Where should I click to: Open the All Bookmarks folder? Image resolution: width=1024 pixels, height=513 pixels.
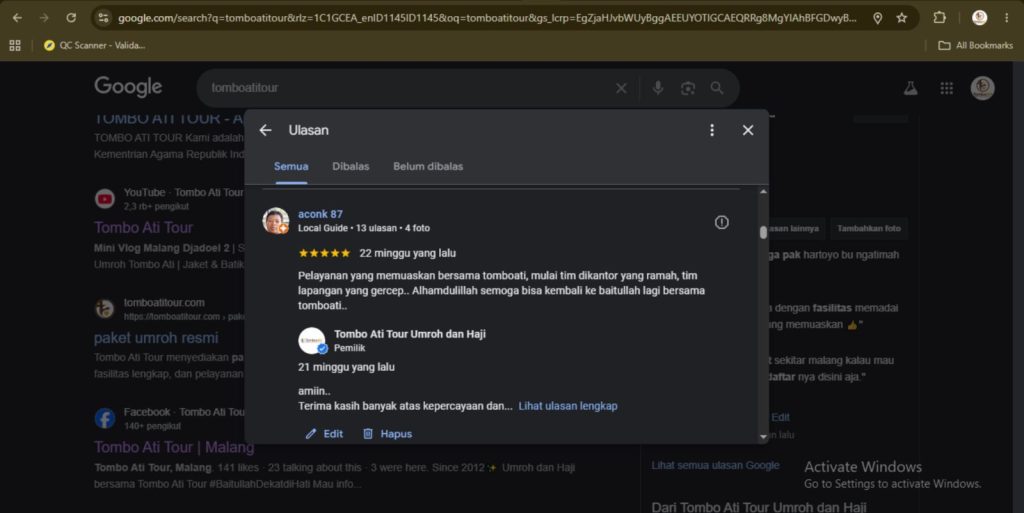click(x=975, y=45)
